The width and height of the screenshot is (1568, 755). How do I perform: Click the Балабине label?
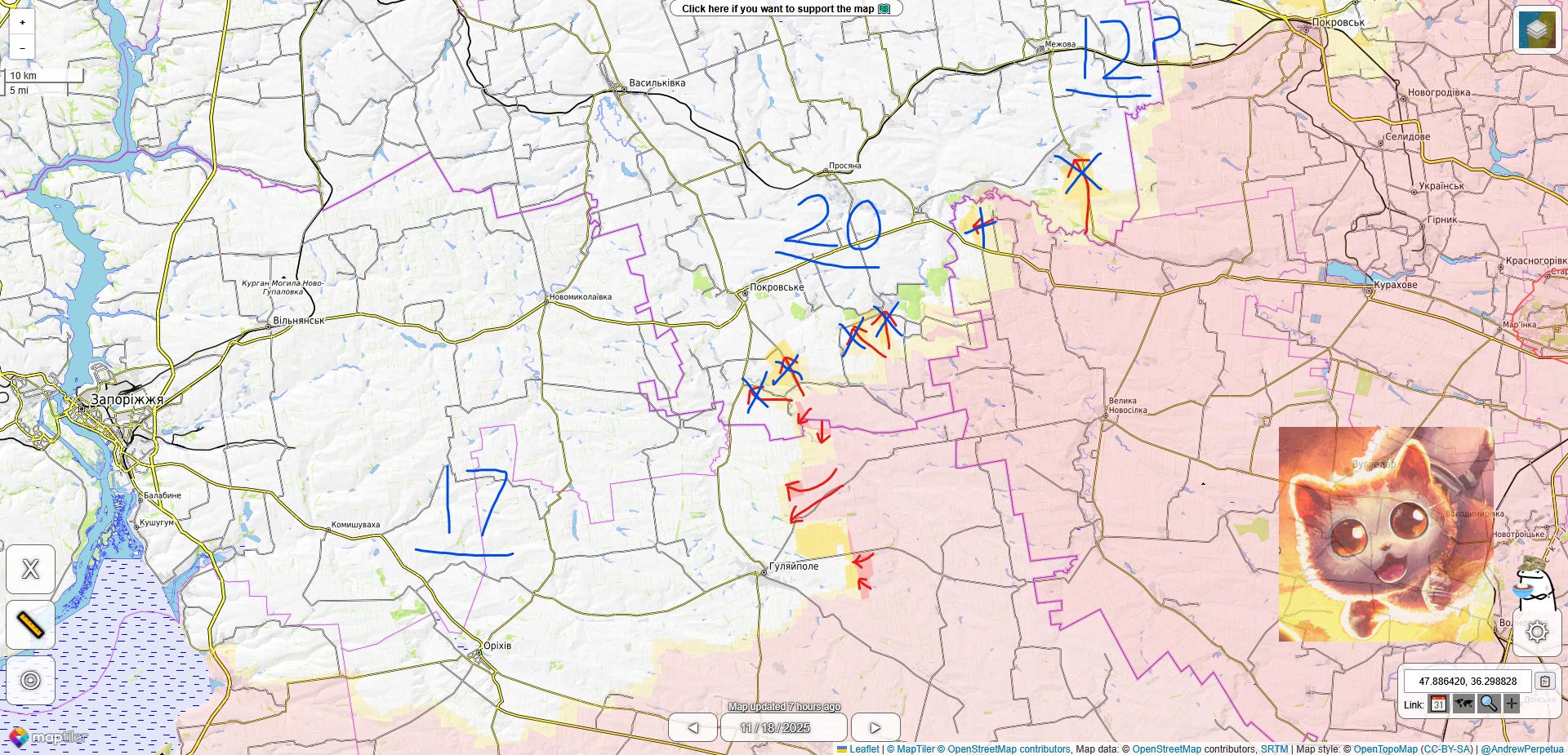click(163, 495)
